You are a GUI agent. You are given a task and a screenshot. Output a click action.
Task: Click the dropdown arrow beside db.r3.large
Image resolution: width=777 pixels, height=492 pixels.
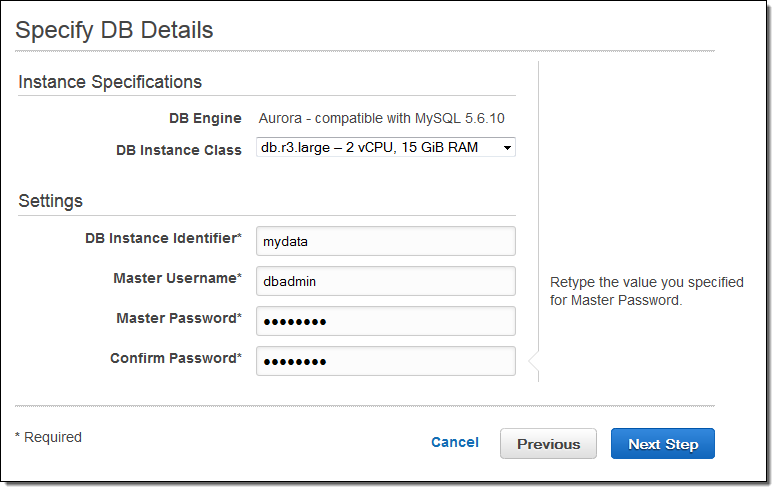pos(507,149)
